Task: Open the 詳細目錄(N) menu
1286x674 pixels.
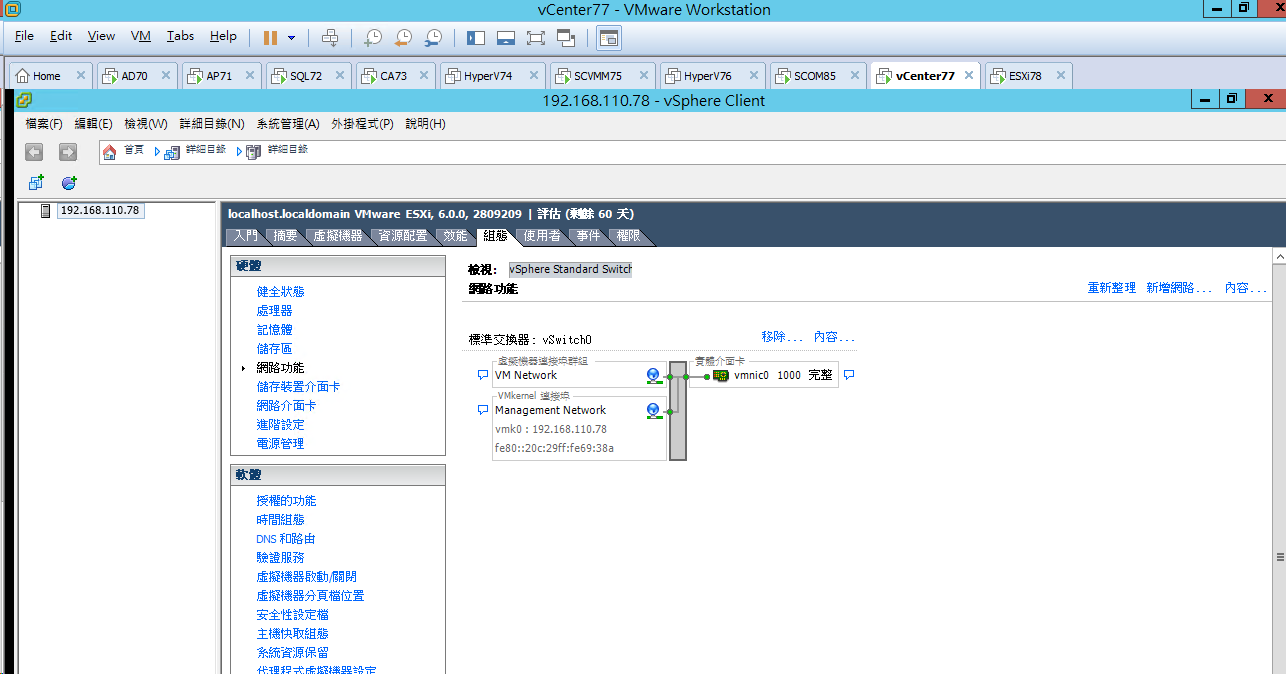Action: pyautogui.click(x=212, y=124)
